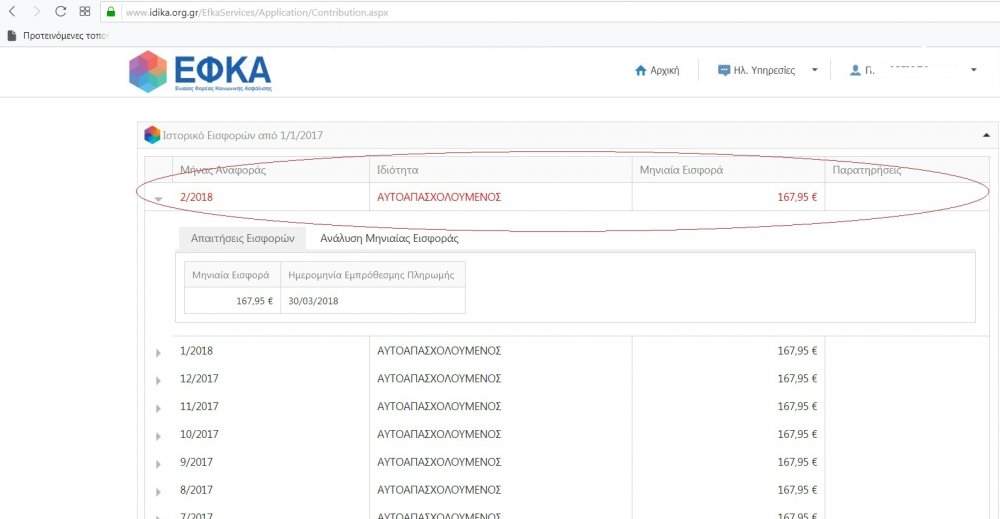
Task: Collapse the Ιστορικό Εισφορών panel arrow
Action: click(987, 135)
